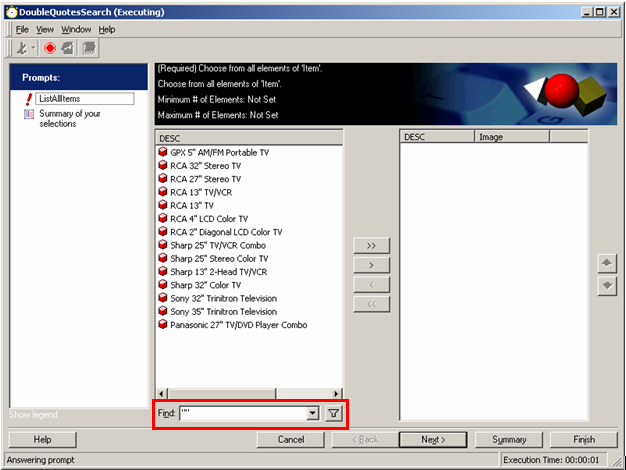Viewport: 626px width, 470px height.
Task: Click the red exclamation icon beside ListAllItems
Action: coord(28,99)
